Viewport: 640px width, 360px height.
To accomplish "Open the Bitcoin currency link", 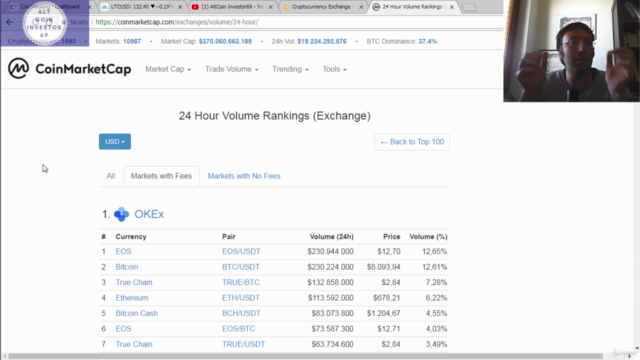I will (x=127, y=267).
